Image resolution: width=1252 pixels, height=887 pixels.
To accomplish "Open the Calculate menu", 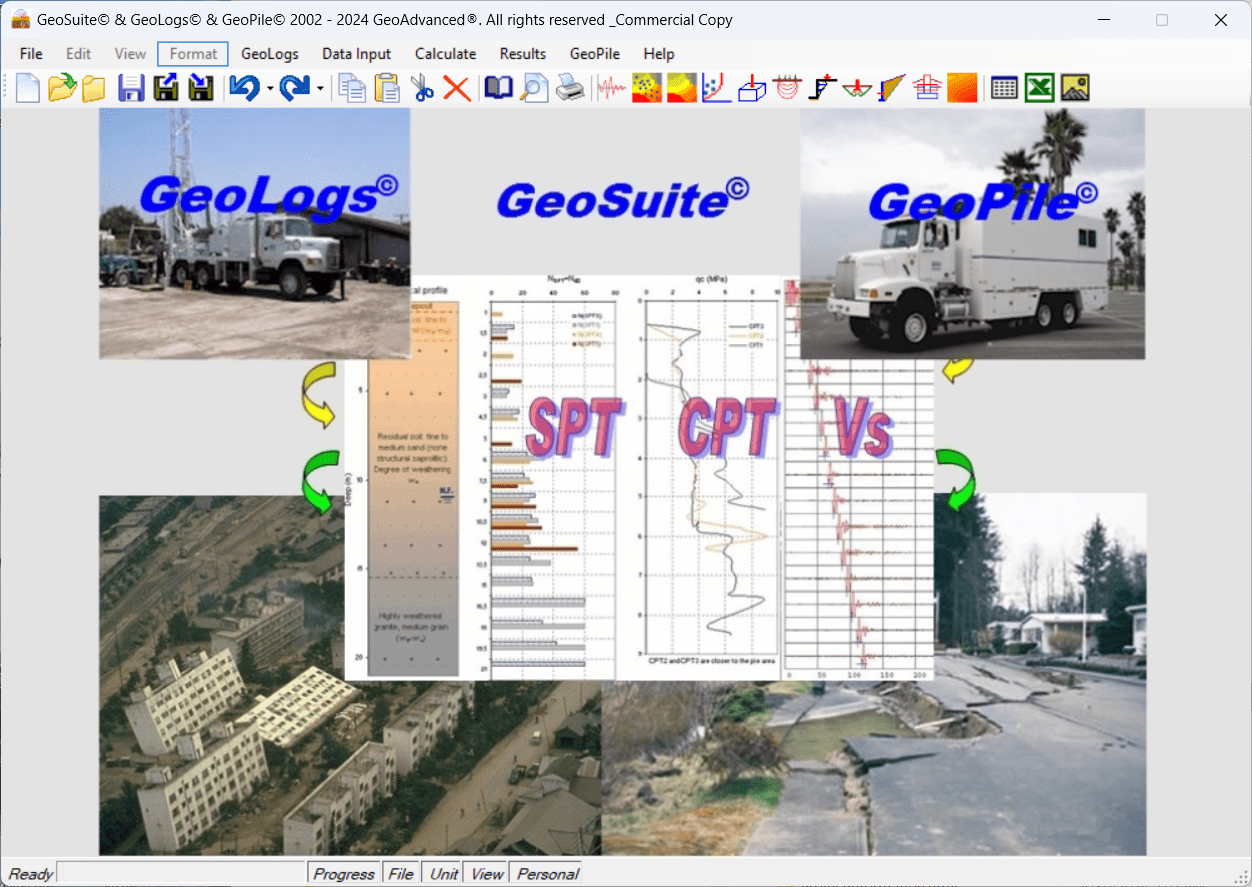I will point(445,54).
